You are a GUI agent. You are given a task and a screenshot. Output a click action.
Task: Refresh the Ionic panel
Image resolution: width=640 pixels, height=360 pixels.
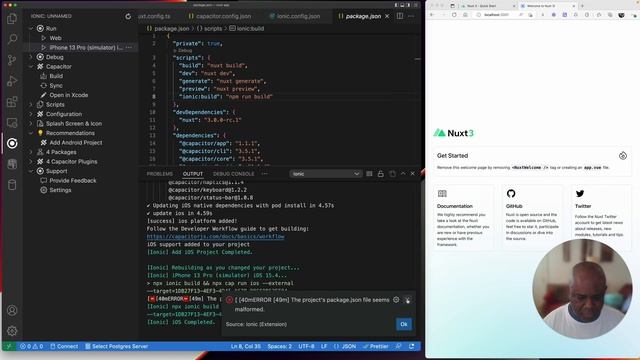click(x=128, y=16)
